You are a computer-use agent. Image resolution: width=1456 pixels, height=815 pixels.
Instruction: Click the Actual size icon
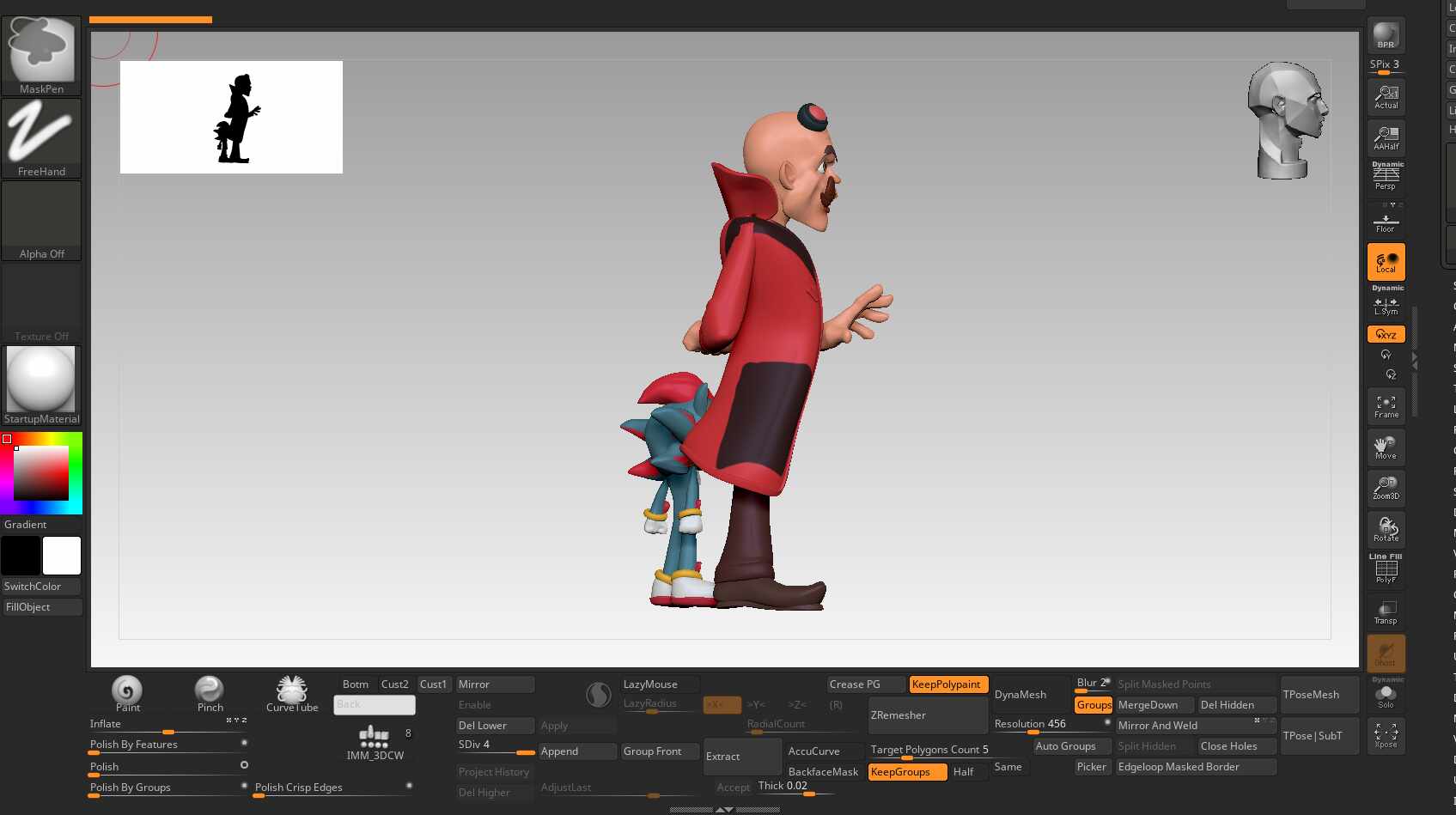pyautogui.click(x=1386, y=96)
